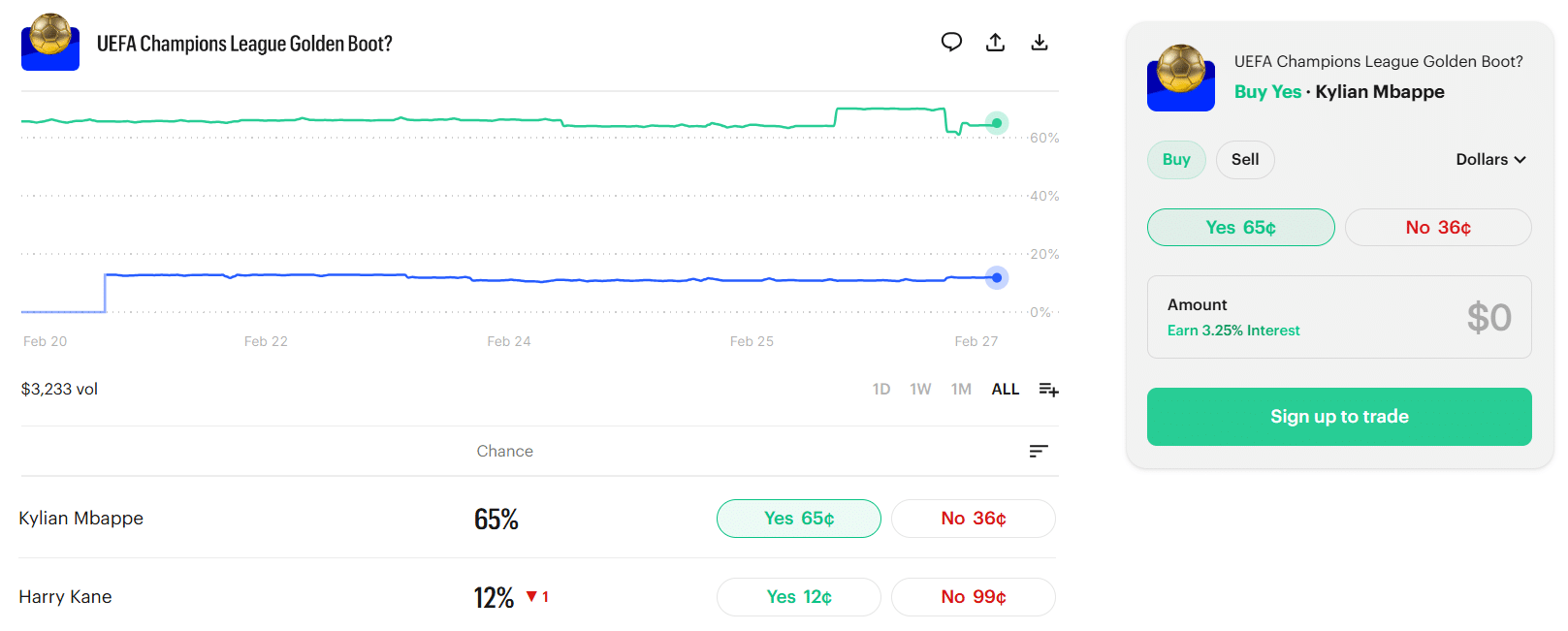Select the 1D chart range
This screenshot has height=631, width=1568.
coord(880,389)
